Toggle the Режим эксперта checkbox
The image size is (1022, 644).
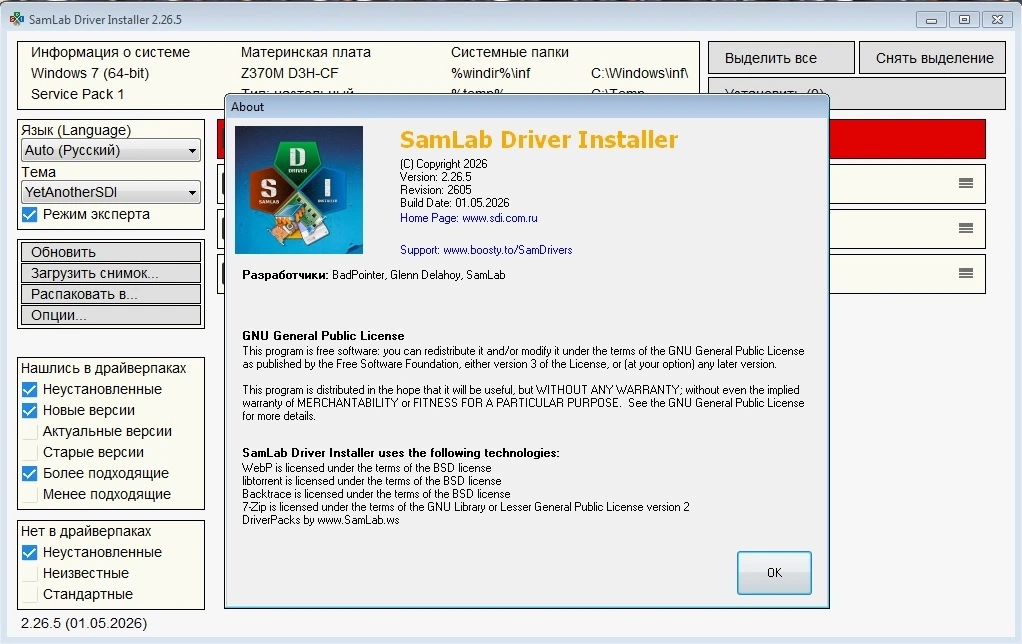(x=29, y=214)
